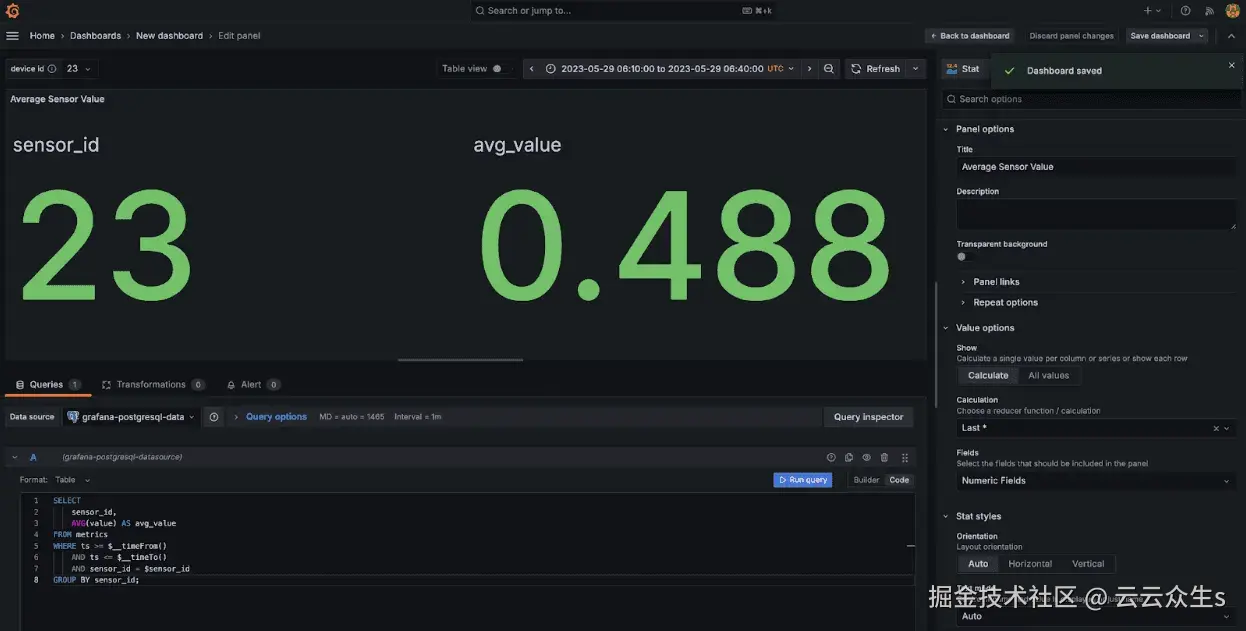Select All values in the Show option

coord(1048,376)
